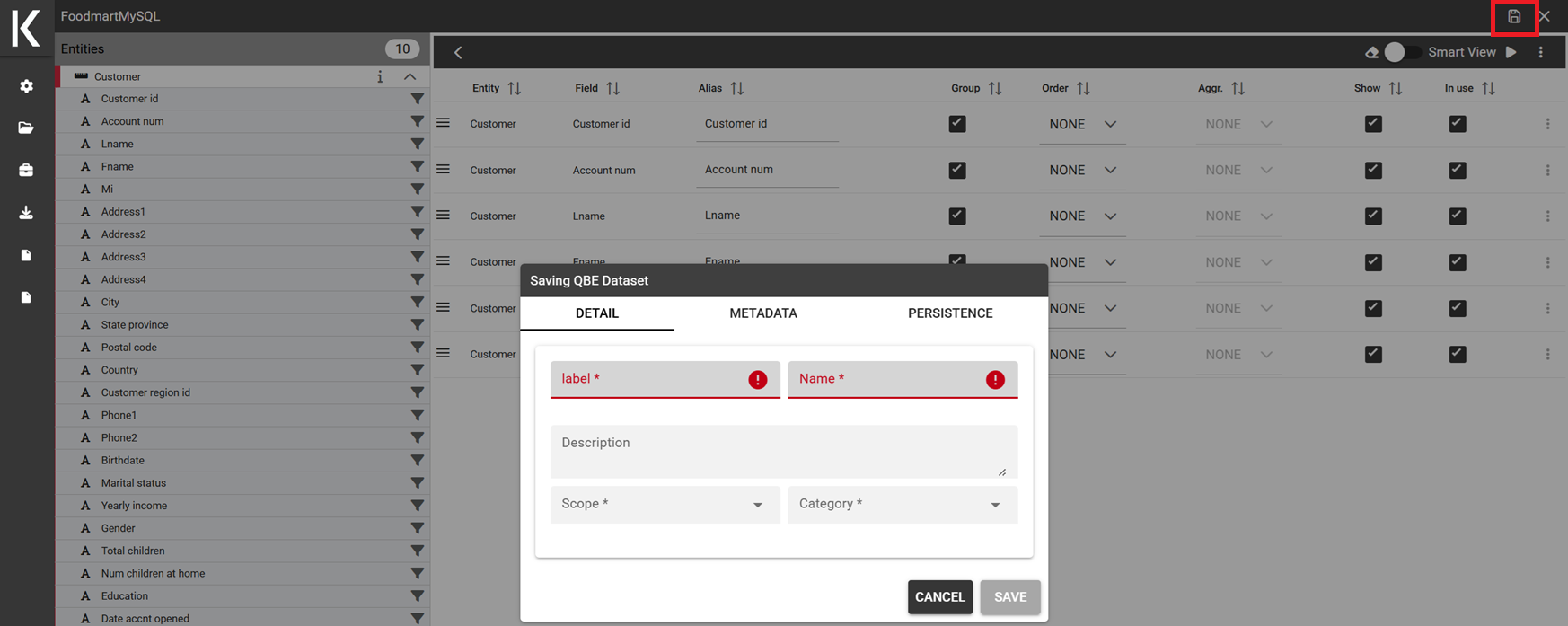The image size is (1568, 626).
Task: Show Customer entity info icon
Action: pos(380,76)
